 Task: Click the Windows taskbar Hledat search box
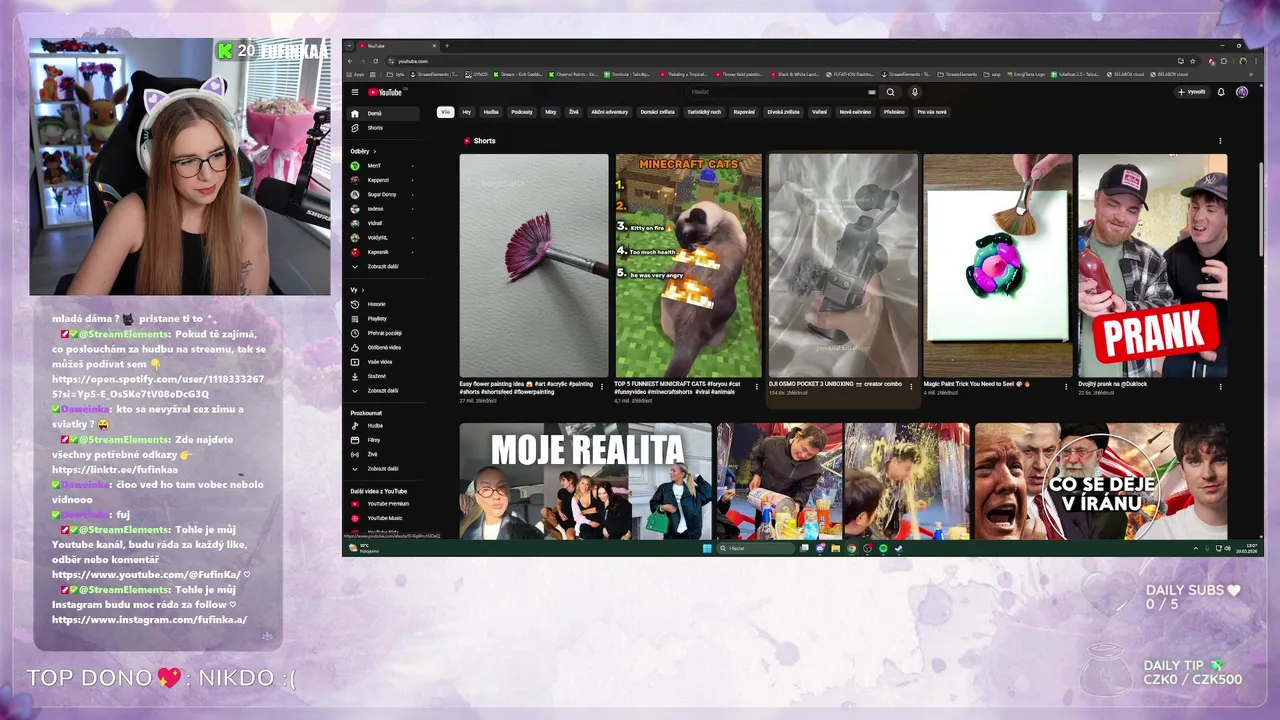[x=759, y=548]
